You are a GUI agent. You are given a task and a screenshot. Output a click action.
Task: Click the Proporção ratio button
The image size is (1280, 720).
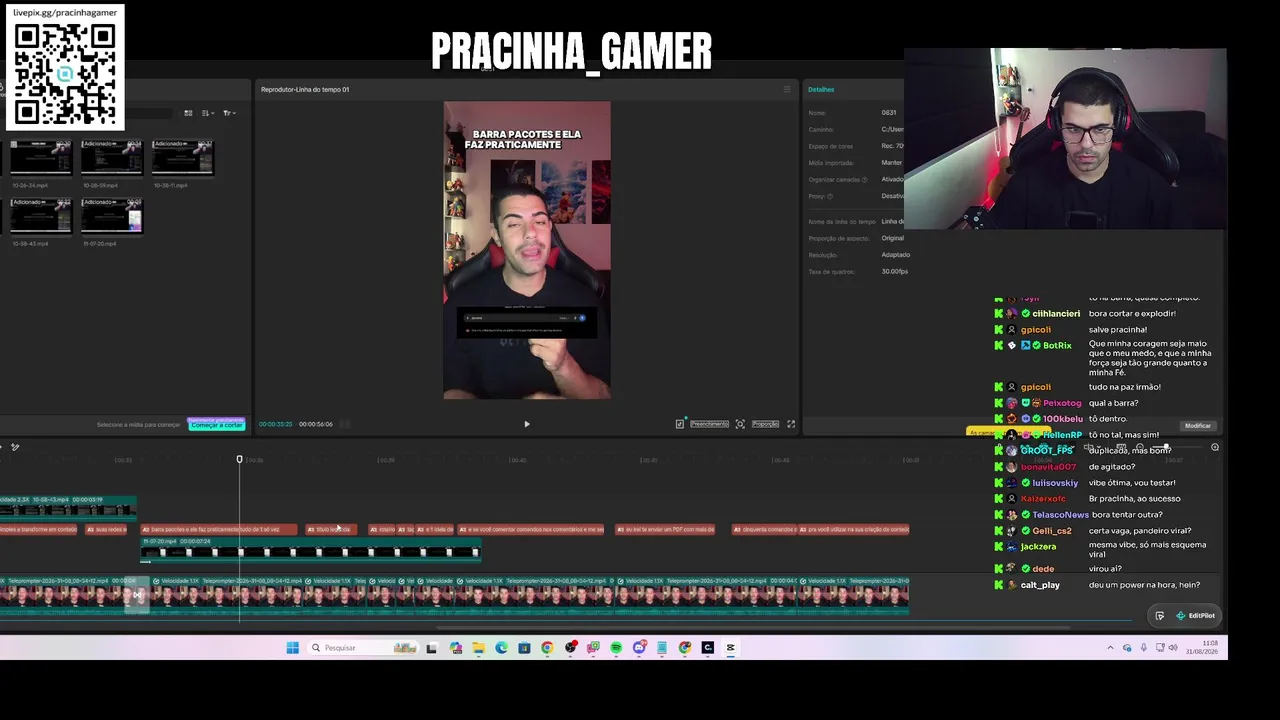point(765,424)
